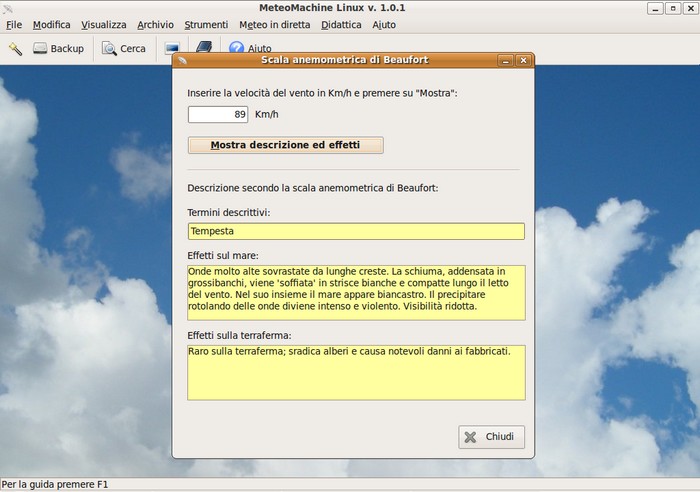Click the Effetti sulla terraferma text area
Screen dimensions: 700x492
pyautogui.click(x=356, y=372)
